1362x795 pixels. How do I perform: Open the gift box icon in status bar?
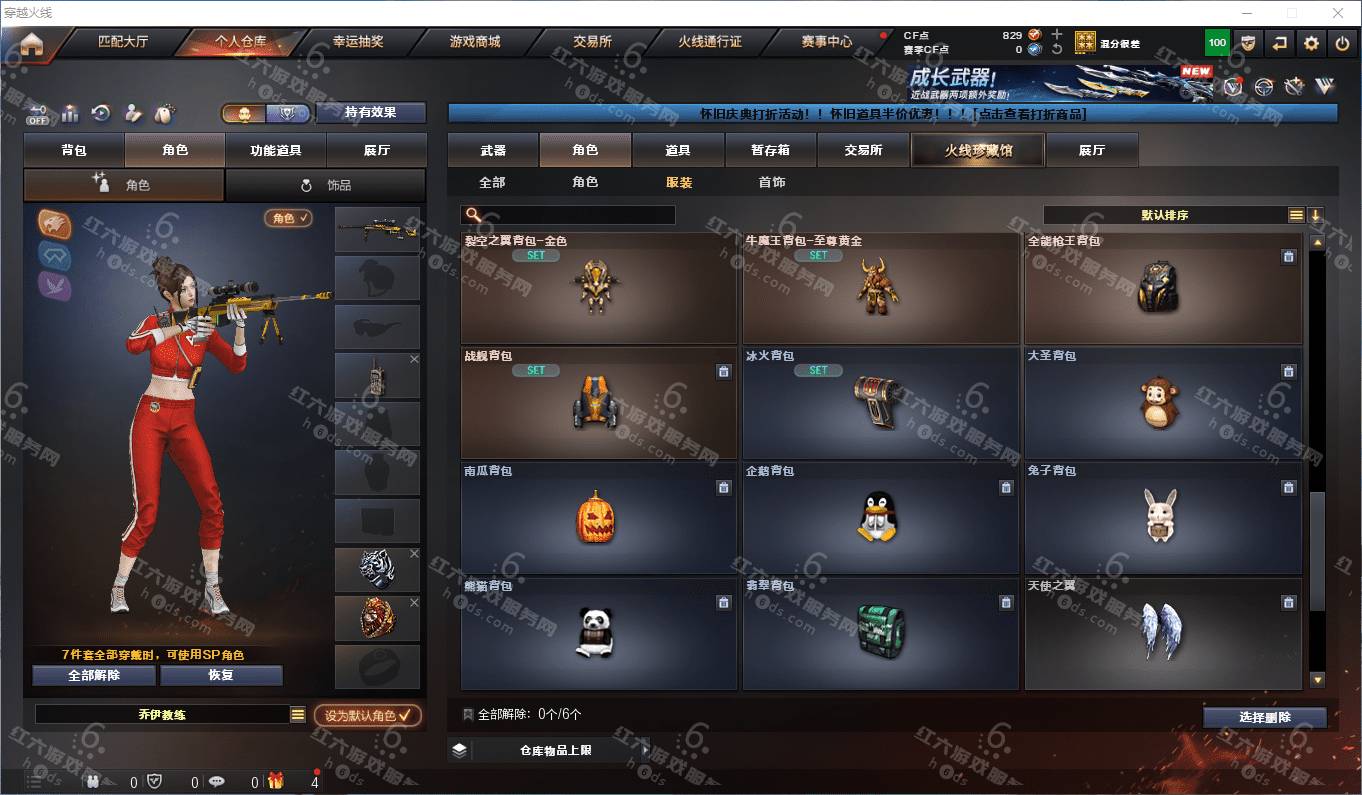tap(275, 781)
